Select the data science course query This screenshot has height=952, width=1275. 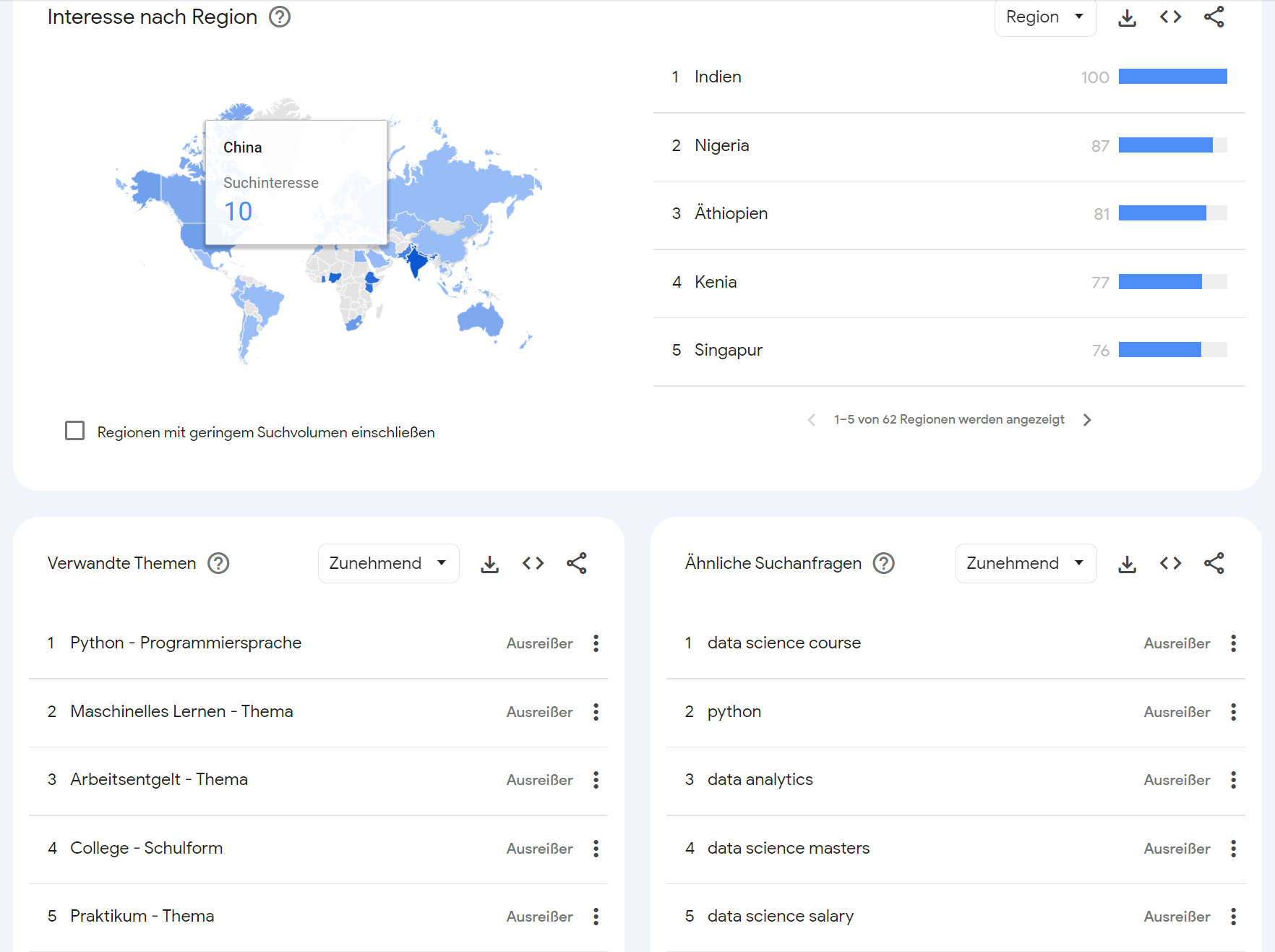tap(784, 643)
